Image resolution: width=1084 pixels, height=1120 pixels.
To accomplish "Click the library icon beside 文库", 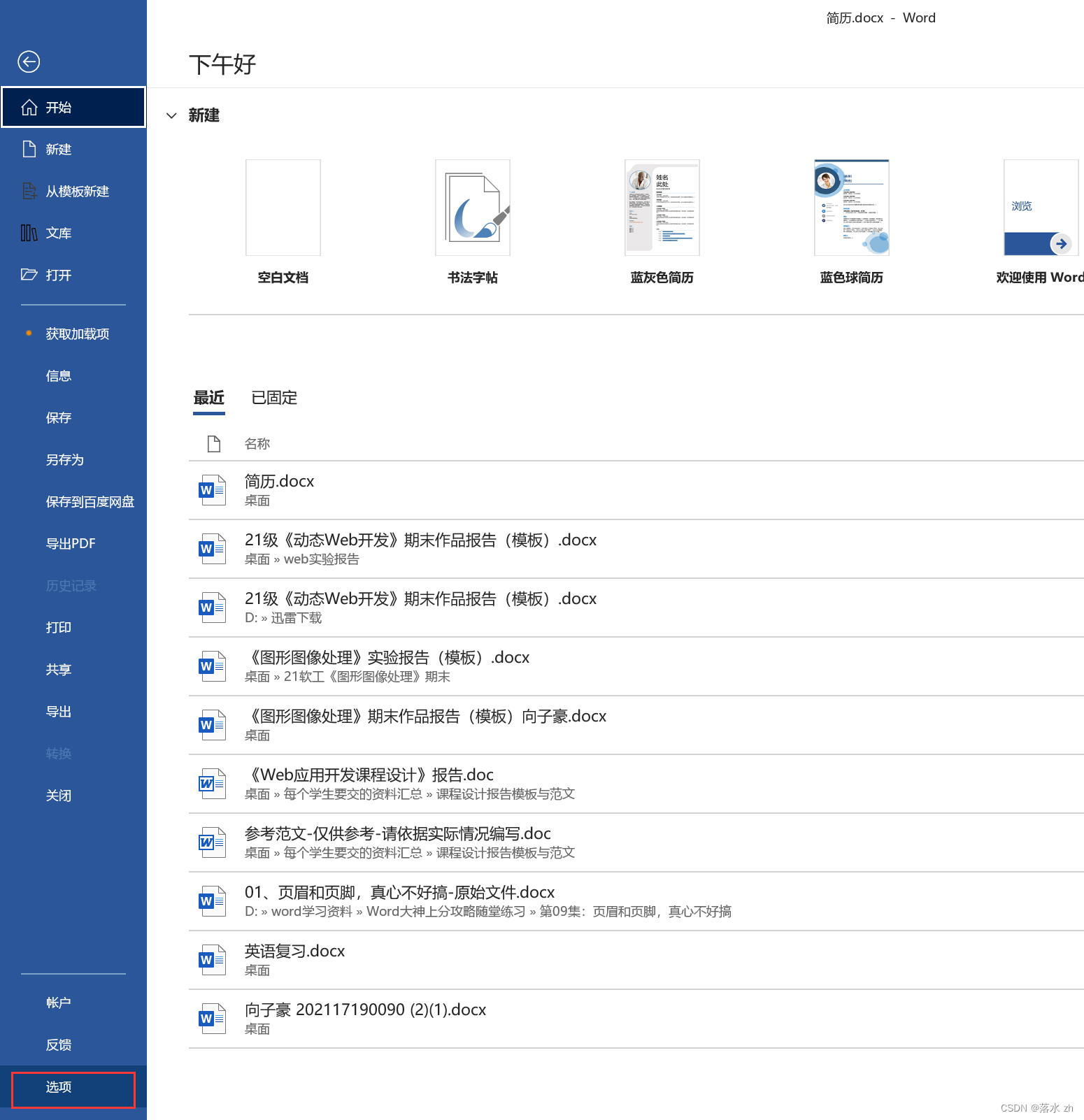I will pyautogui.click(x=29, y=233).
